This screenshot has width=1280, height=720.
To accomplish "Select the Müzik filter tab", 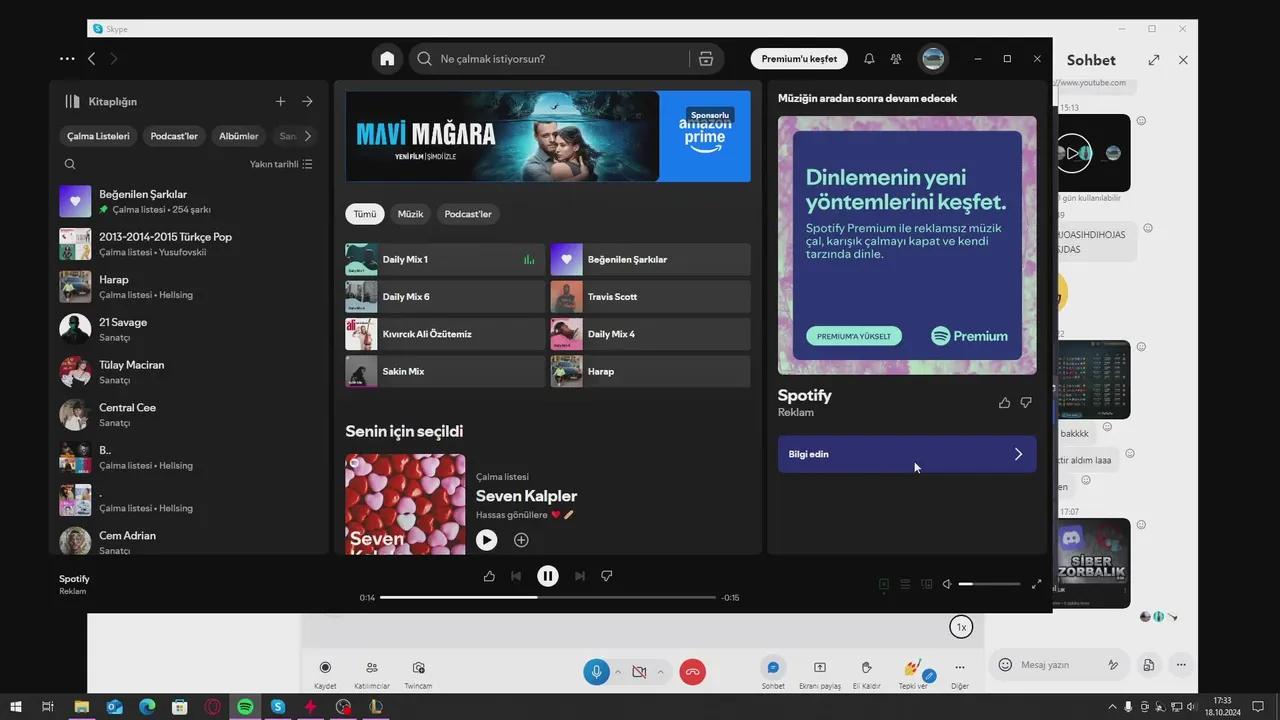I will point(410,214).
